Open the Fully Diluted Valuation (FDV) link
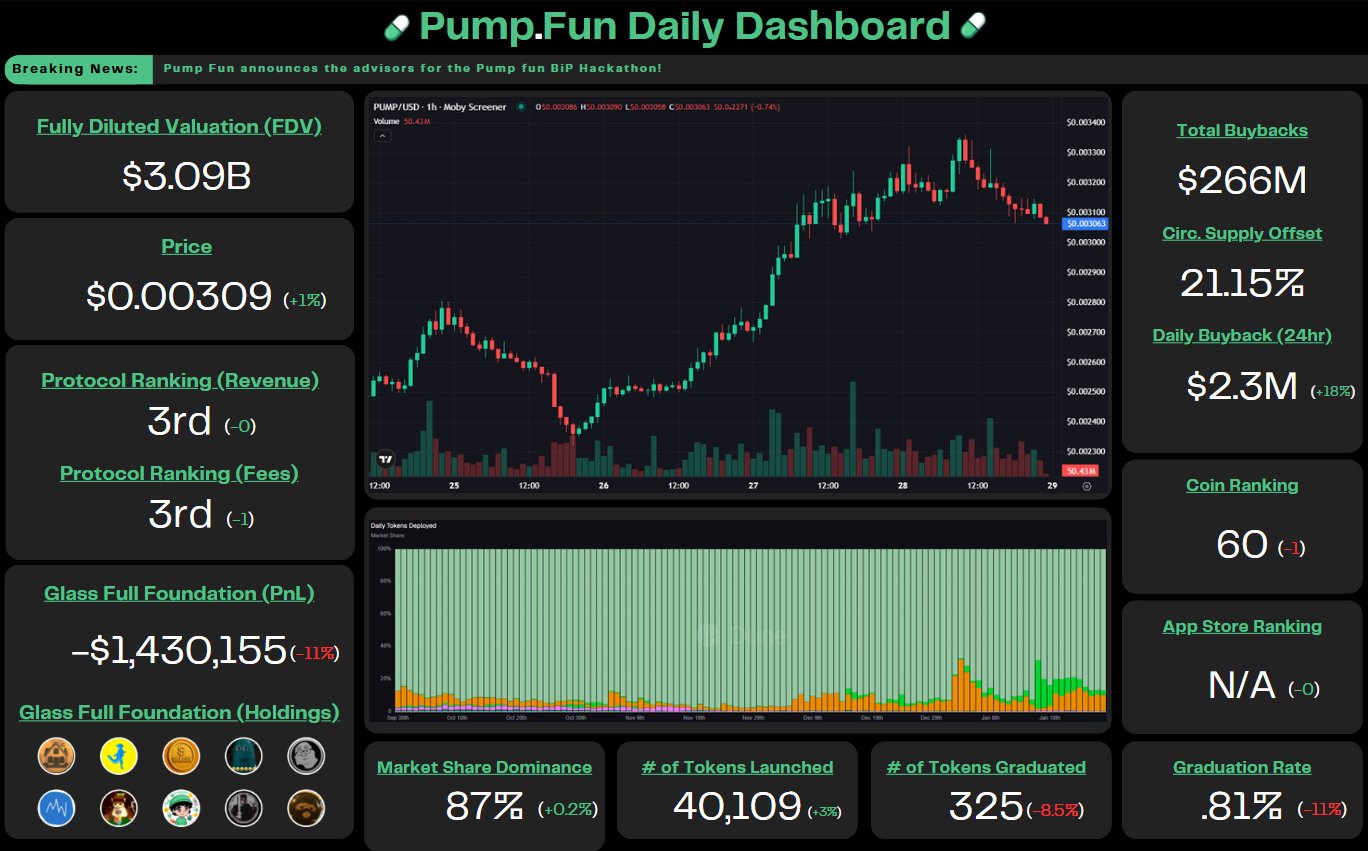This screenshot has height=851, width=1368. tap(179, 127)
